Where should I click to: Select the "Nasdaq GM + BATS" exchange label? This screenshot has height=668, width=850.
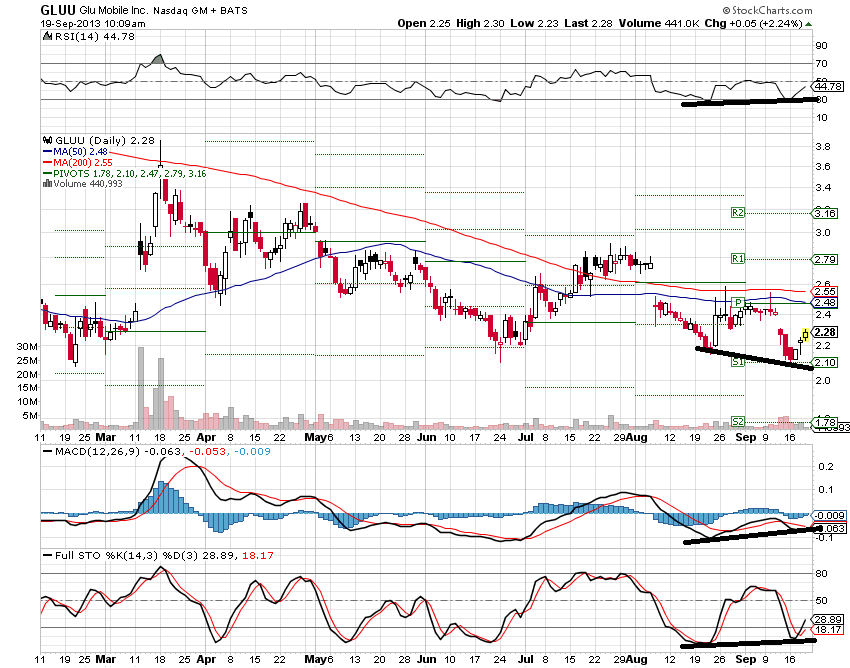(201, 10)
